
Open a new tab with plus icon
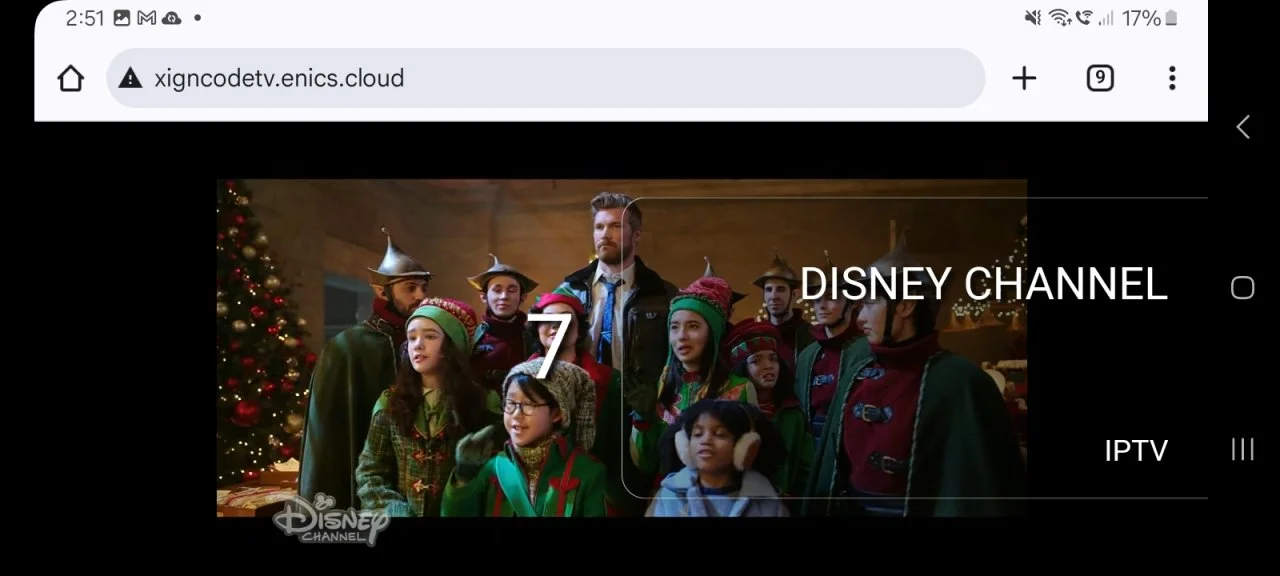pos(1024,78)
